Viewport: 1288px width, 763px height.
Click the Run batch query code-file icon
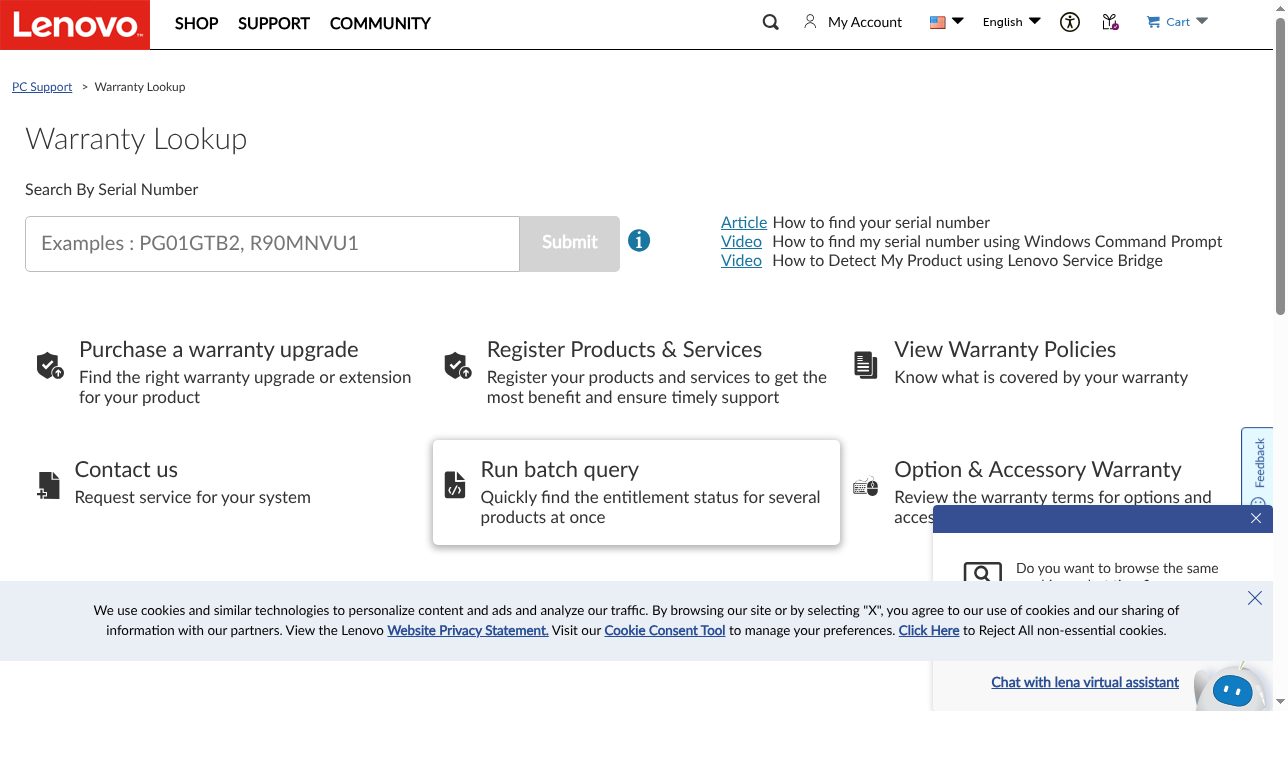455,485
